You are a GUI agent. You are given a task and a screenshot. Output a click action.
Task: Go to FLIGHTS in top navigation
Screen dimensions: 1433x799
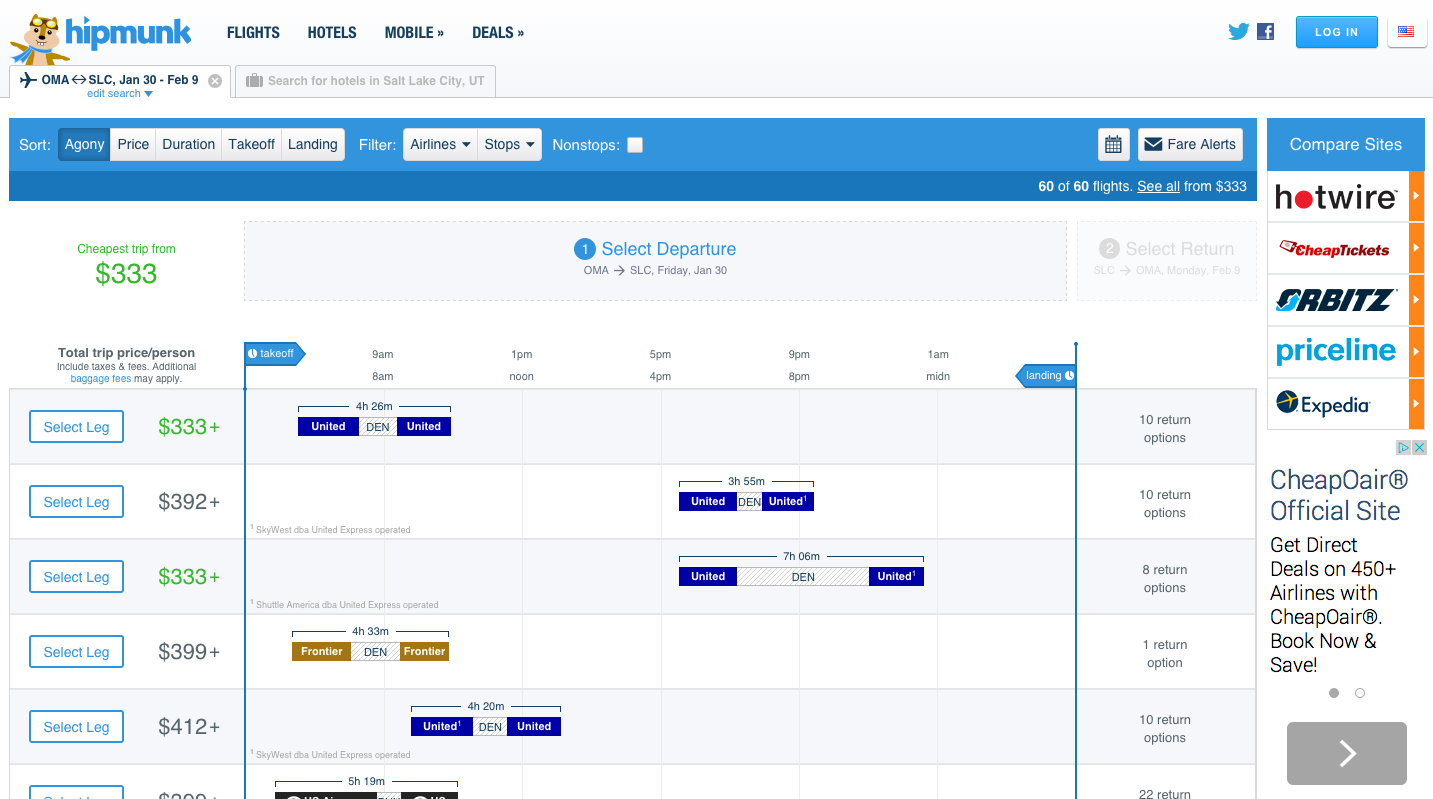pos(253,33)
